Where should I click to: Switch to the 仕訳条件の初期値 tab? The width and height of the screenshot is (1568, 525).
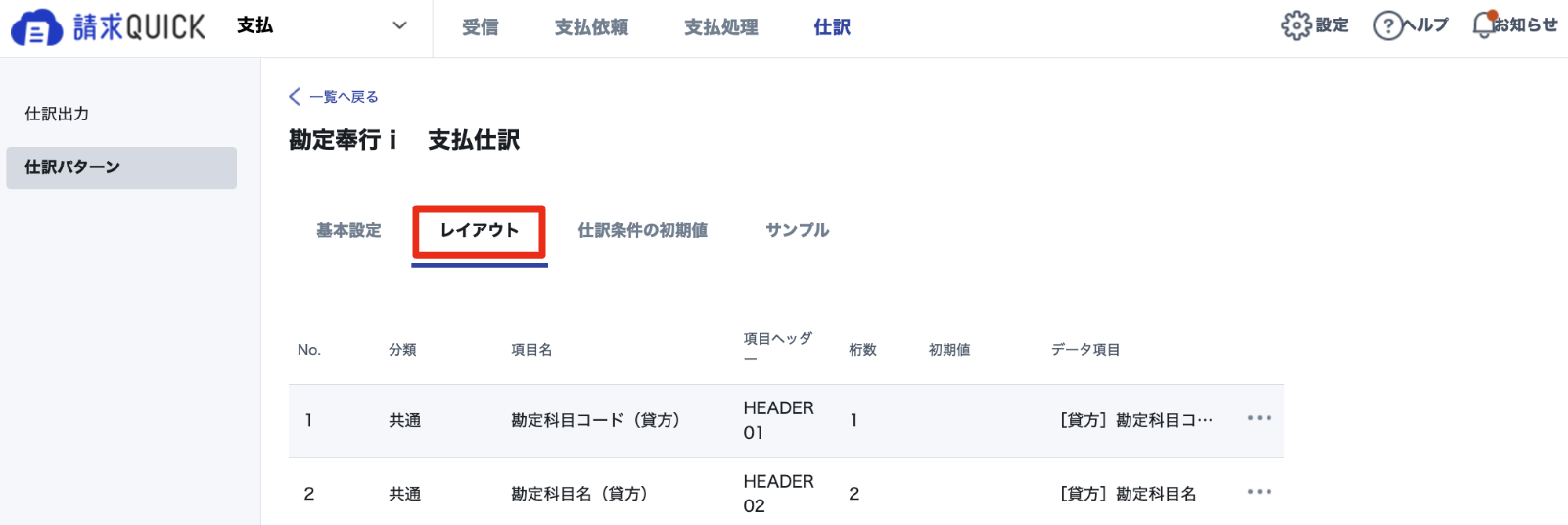click(642, 230)
